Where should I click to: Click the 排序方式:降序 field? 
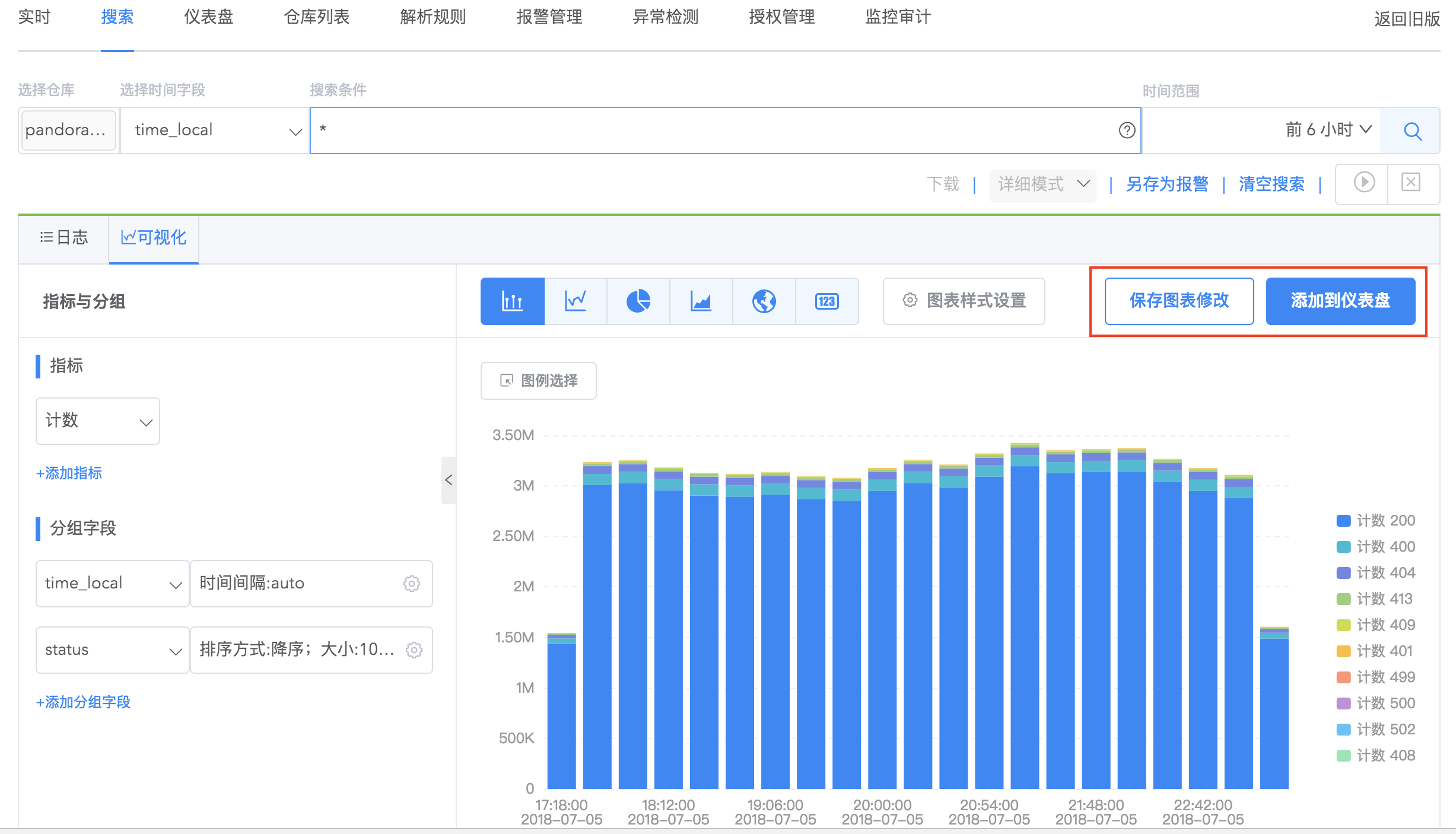coord(311,650)
